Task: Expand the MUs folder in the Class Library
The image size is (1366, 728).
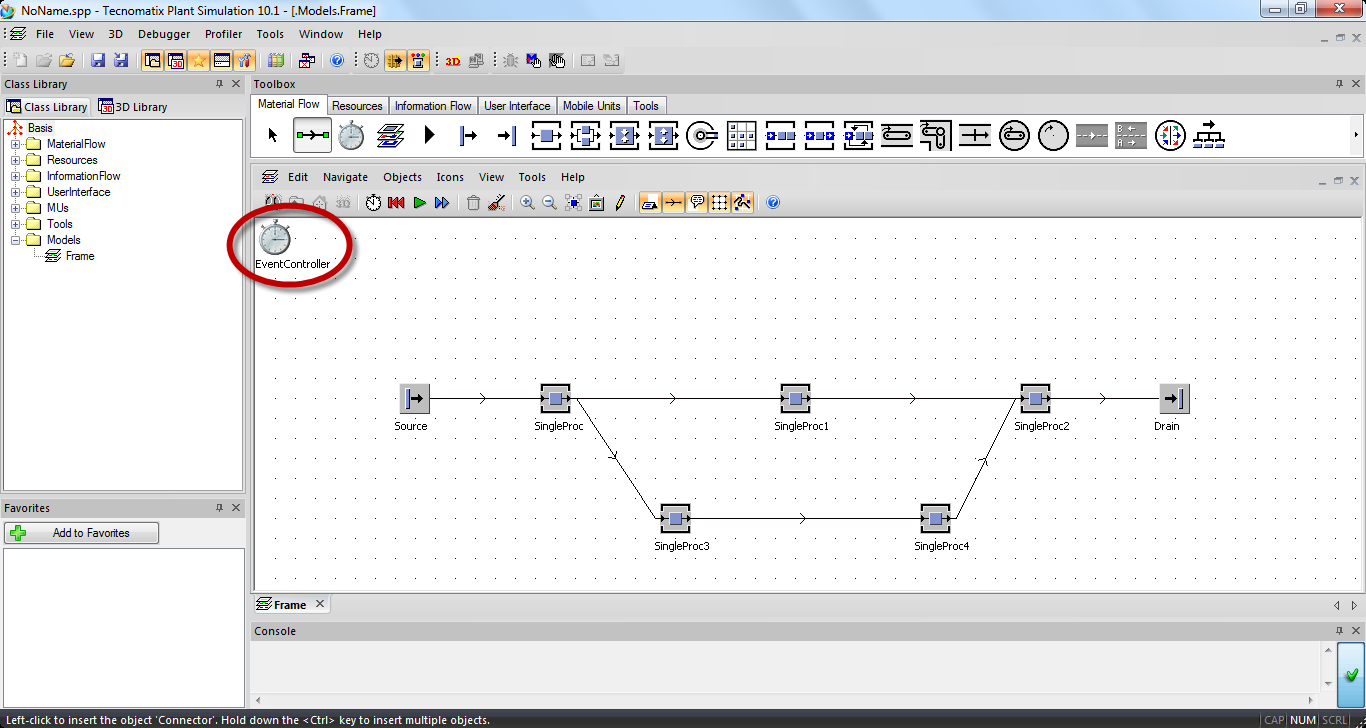Action: pyautogui.click(x=16, y=208)
